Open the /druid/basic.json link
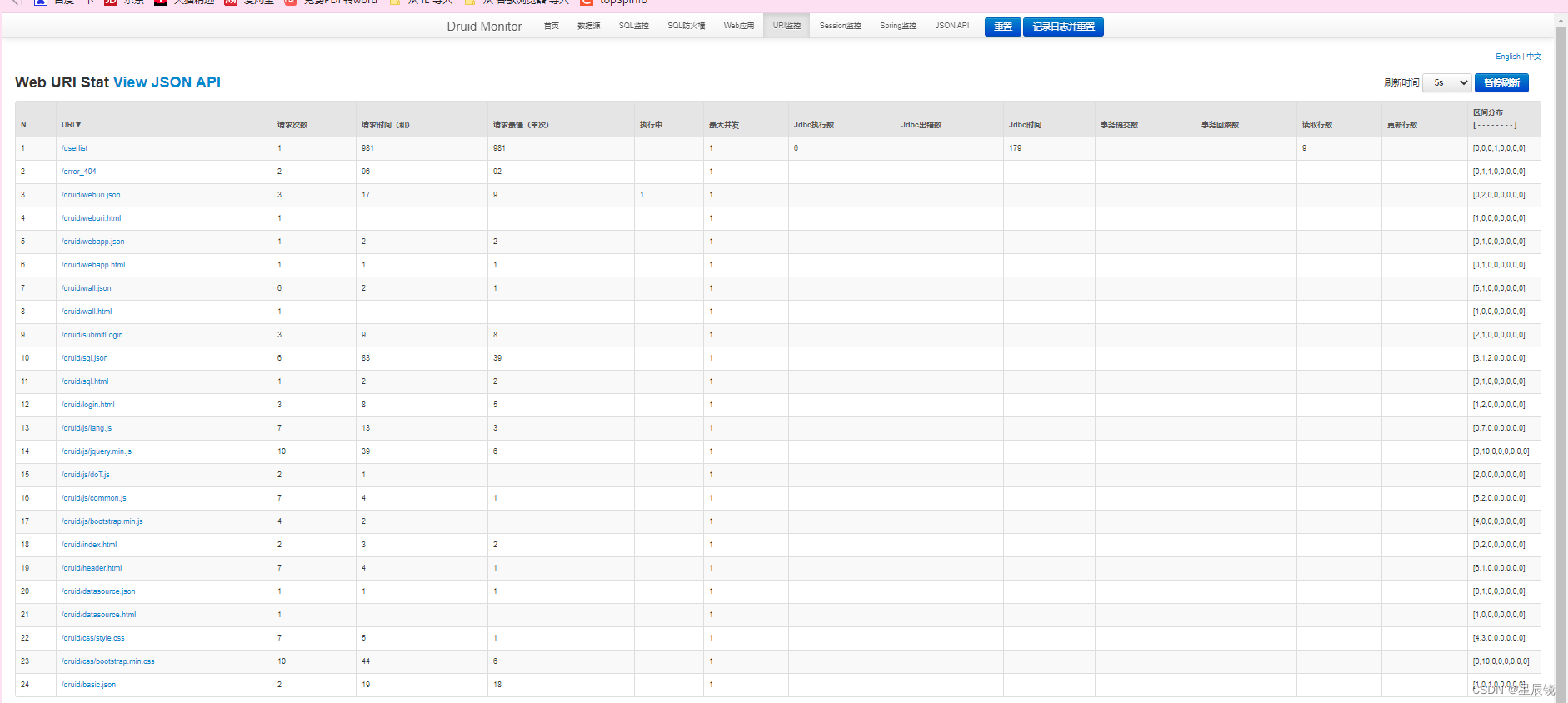 (88, 685)
